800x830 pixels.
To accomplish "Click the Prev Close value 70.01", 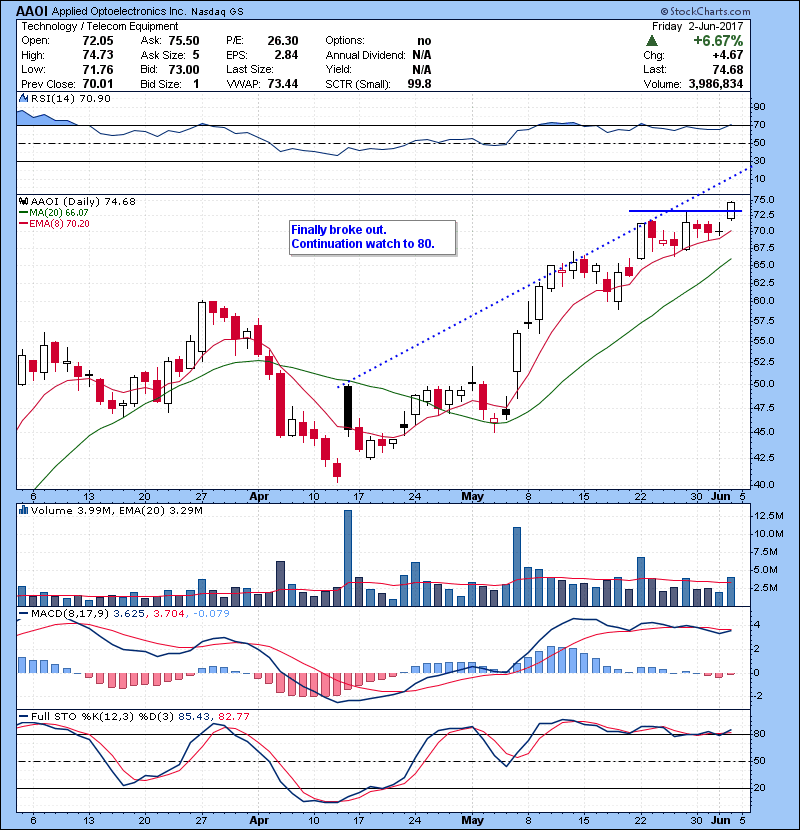I will pos(98,84).
